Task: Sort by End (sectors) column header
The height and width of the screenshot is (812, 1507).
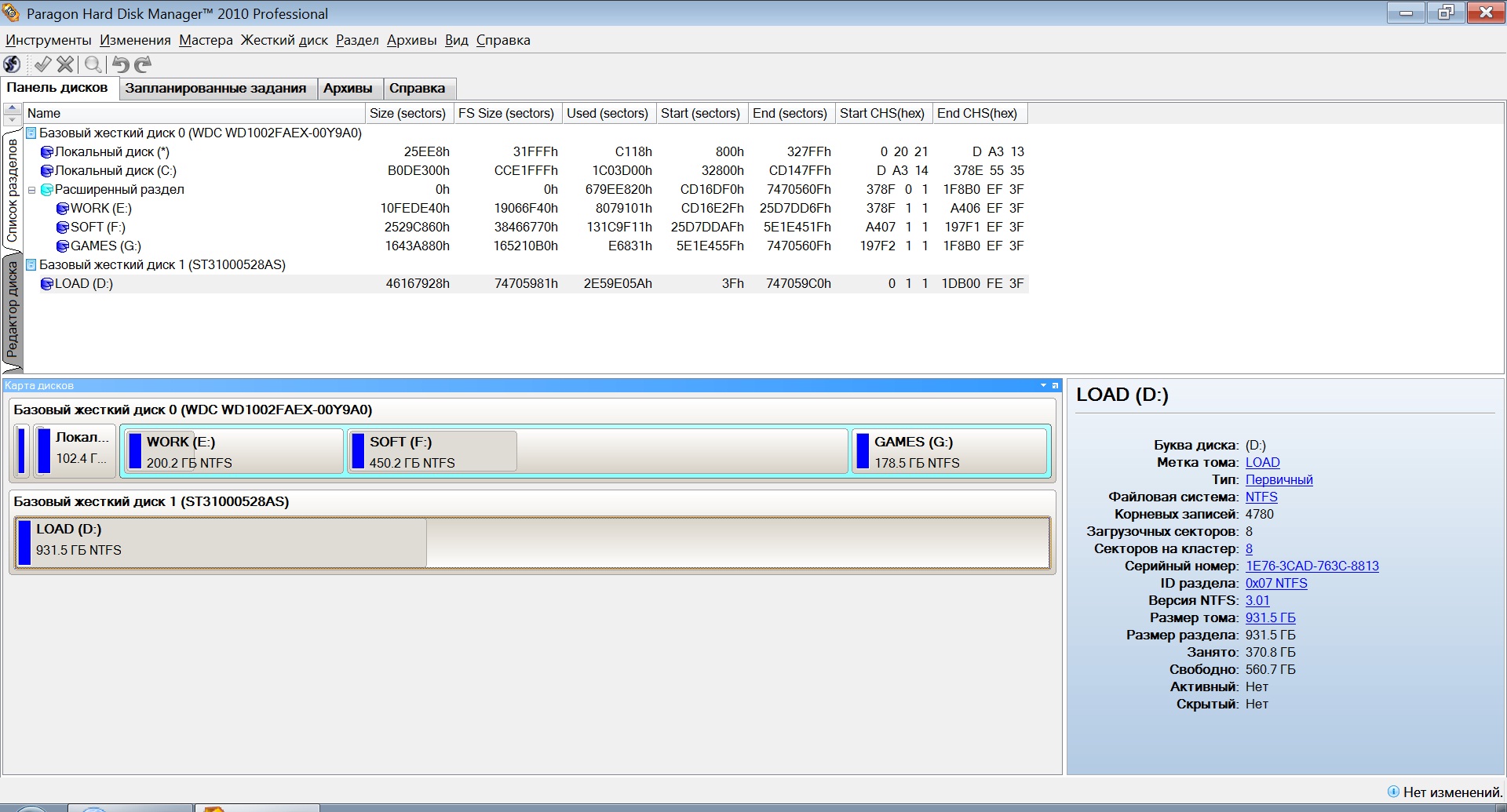Action: 790,113
